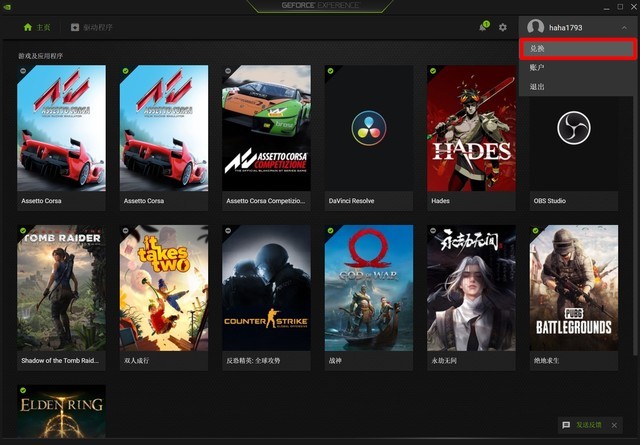Expand the haha1793 account dropdown

(623, 27)
